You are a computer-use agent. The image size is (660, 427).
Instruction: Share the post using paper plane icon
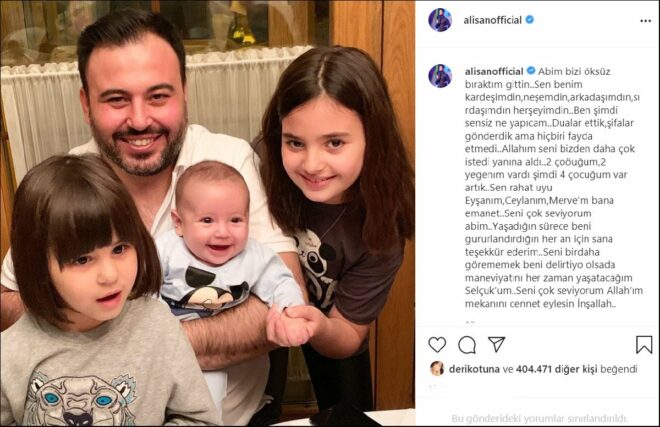coord(497,344)
